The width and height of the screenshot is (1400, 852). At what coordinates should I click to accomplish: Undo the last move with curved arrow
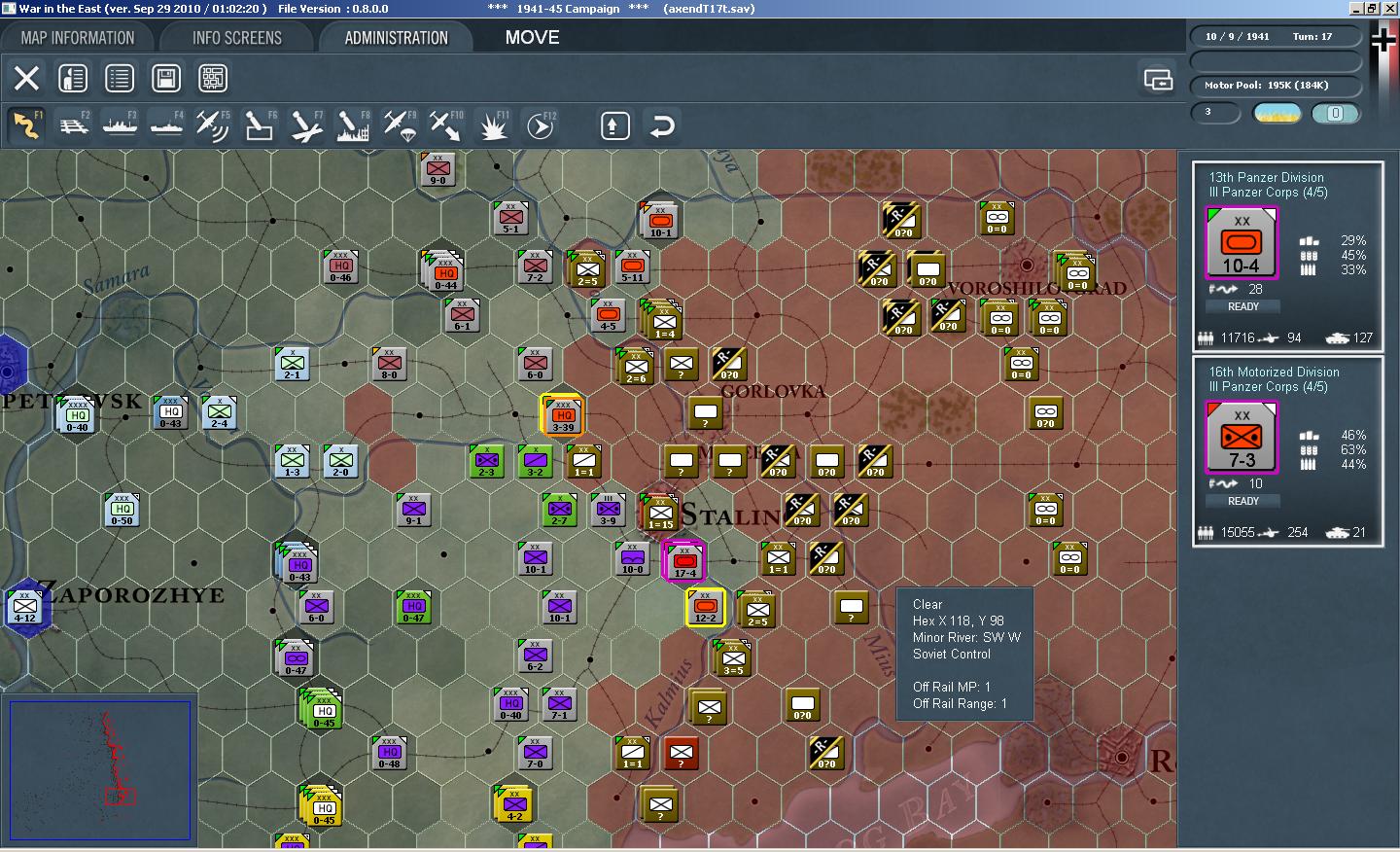(x=662, y=125)
